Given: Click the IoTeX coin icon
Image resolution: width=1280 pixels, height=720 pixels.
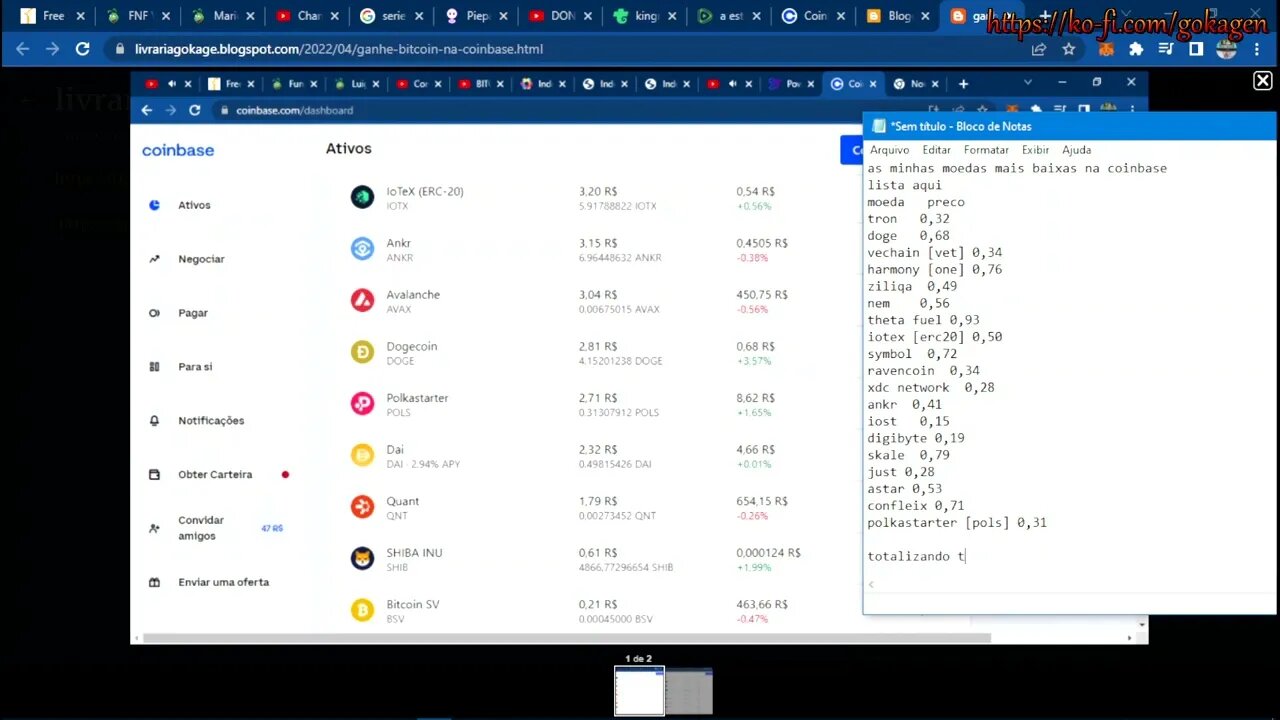Looking at the screenshot, I should click(362, 197).
